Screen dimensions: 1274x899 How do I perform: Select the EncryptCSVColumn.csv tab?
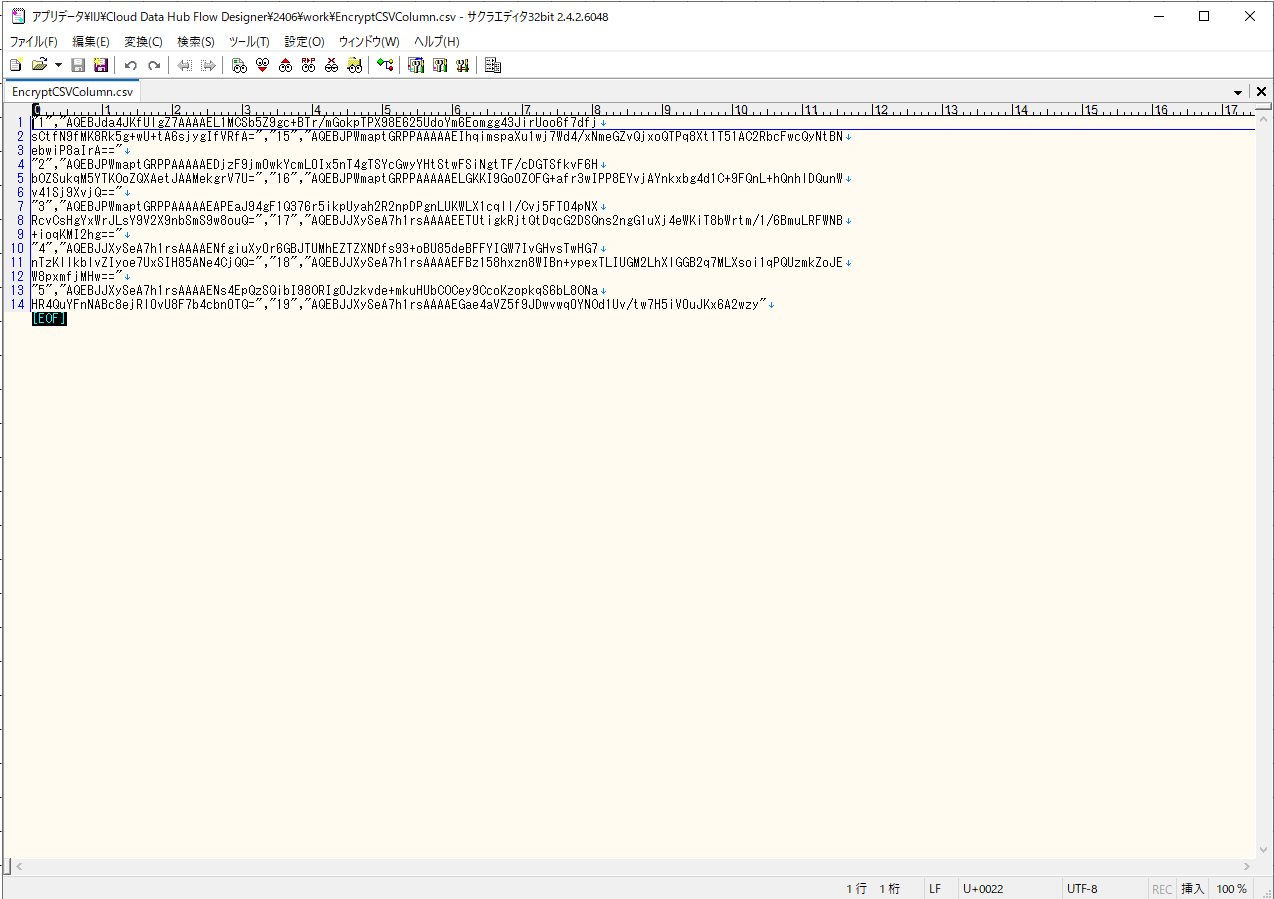[x=72, y=92]
